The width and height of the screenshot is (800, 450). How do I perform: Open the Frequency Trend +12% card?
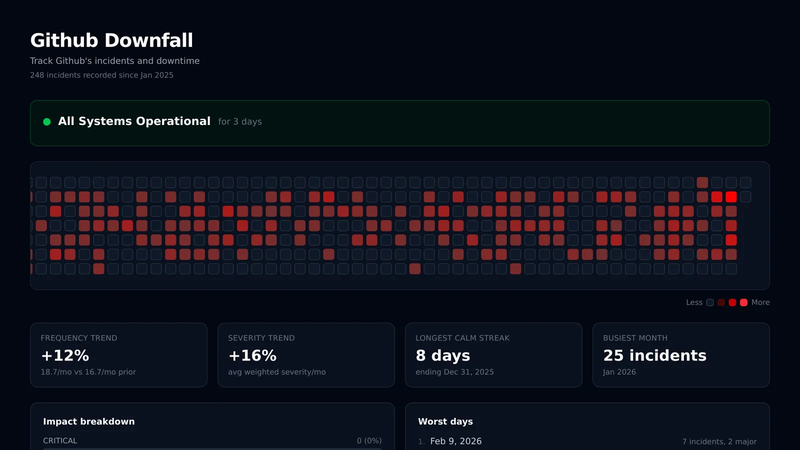point(119,355)
